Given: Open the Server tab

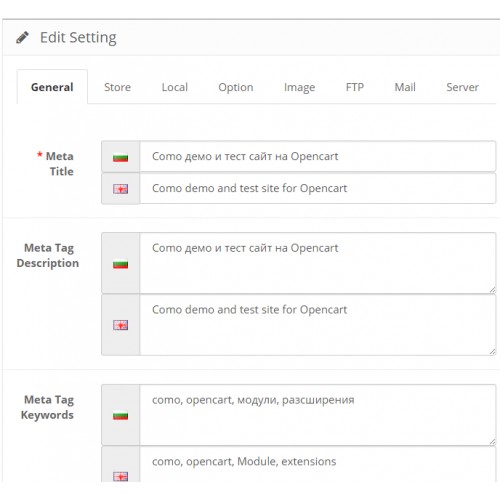Looking at the screenshot, I should click(x=462, y=87).
